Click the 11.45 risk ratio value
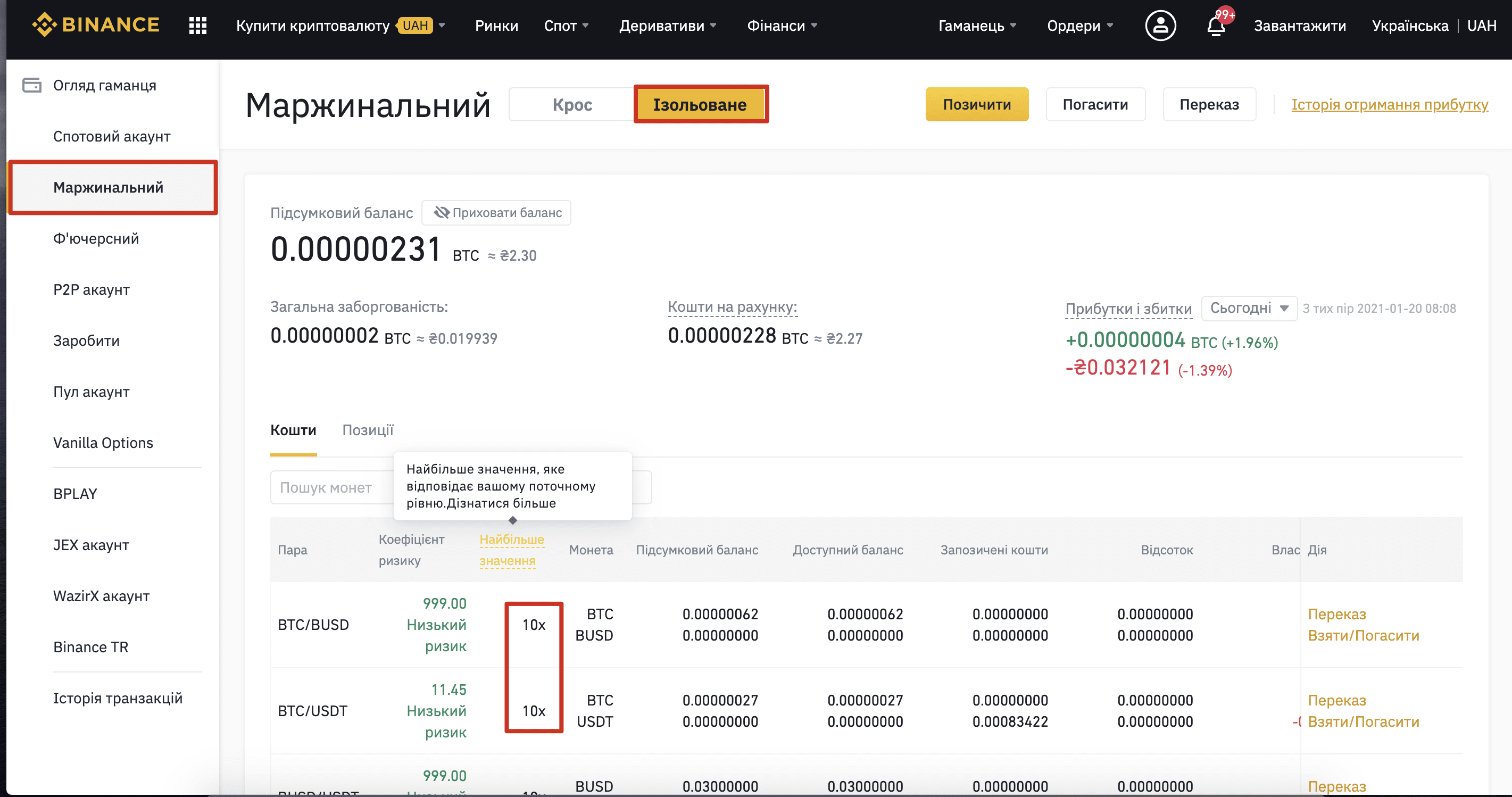Image resolution: width=1512 pixels, height=797 pixels. click(448, 690)
